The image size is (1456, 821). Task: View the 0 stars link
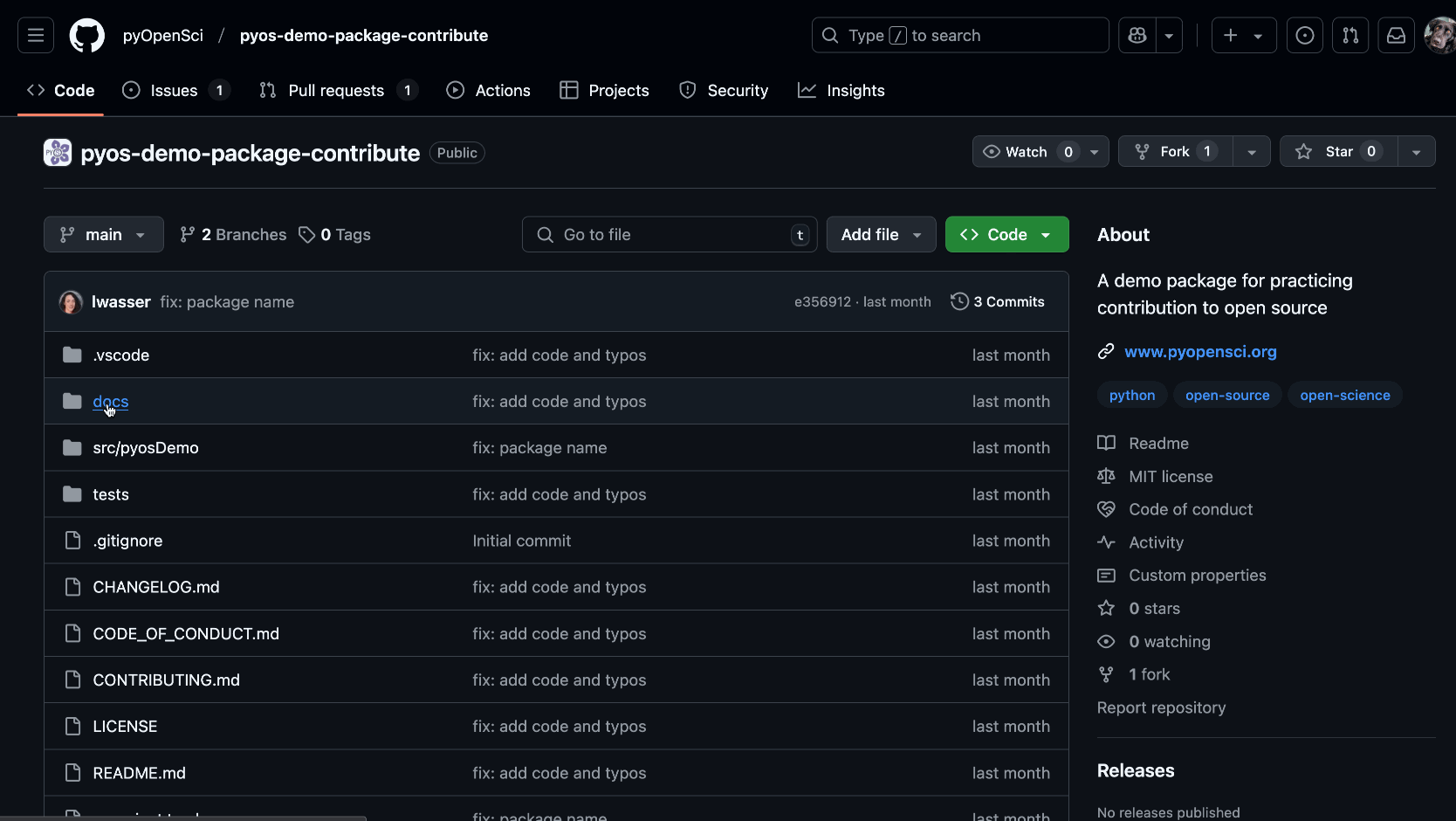pos(1139,608)
